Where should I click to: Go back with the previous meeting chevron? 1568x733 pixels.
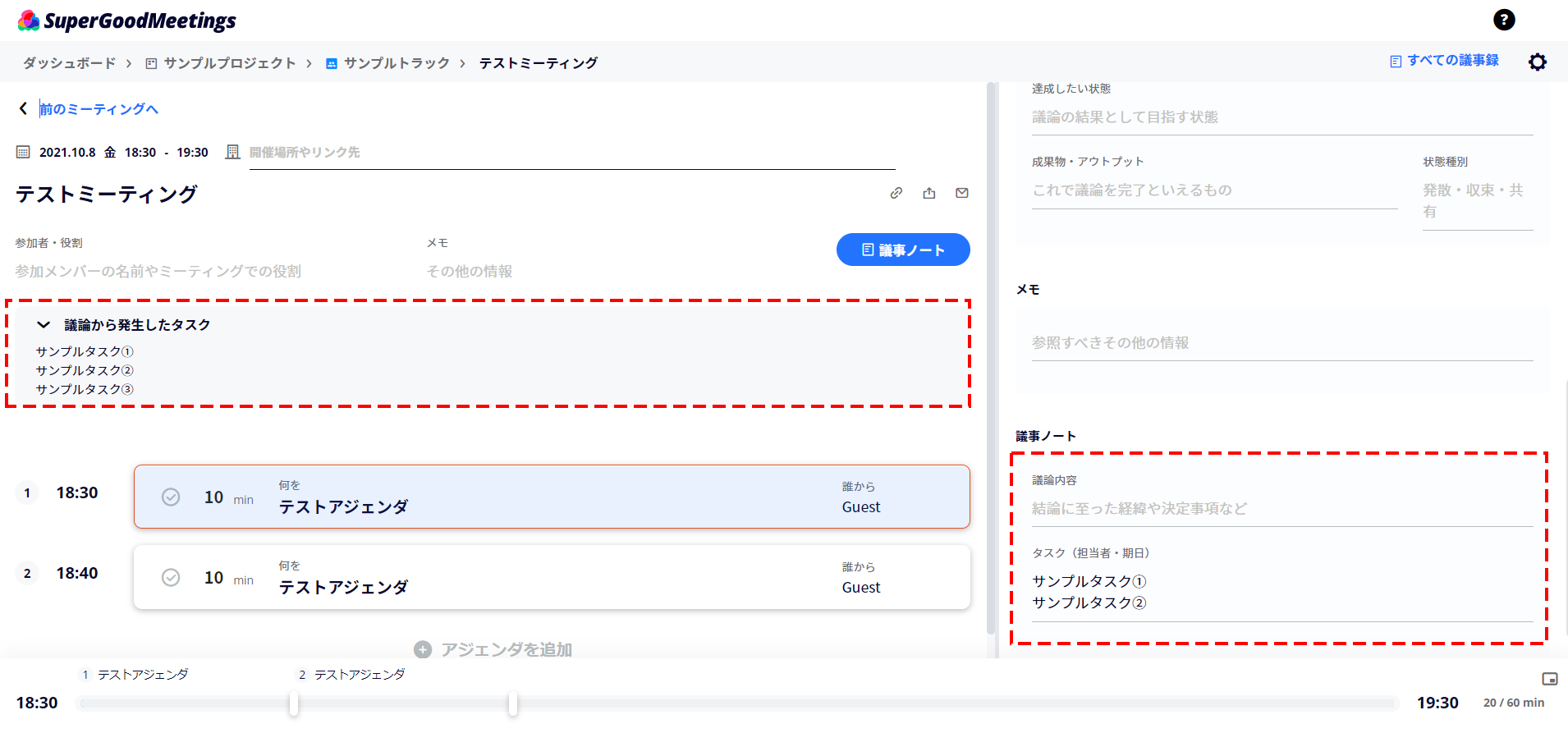coord(23,108)
